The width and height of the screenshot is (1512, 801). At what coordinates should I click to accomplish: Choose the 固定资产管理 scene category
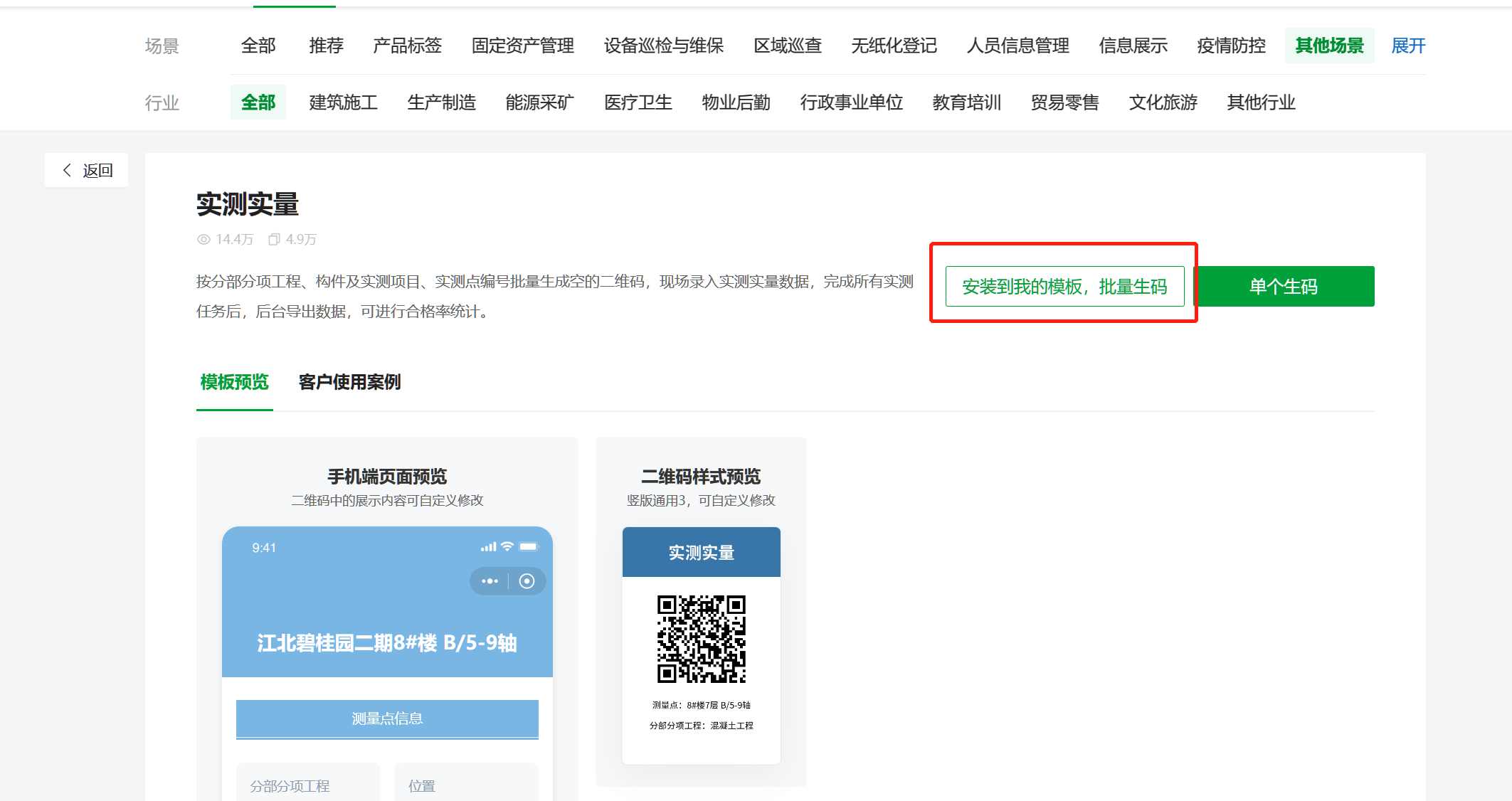(x=522, y=46)
